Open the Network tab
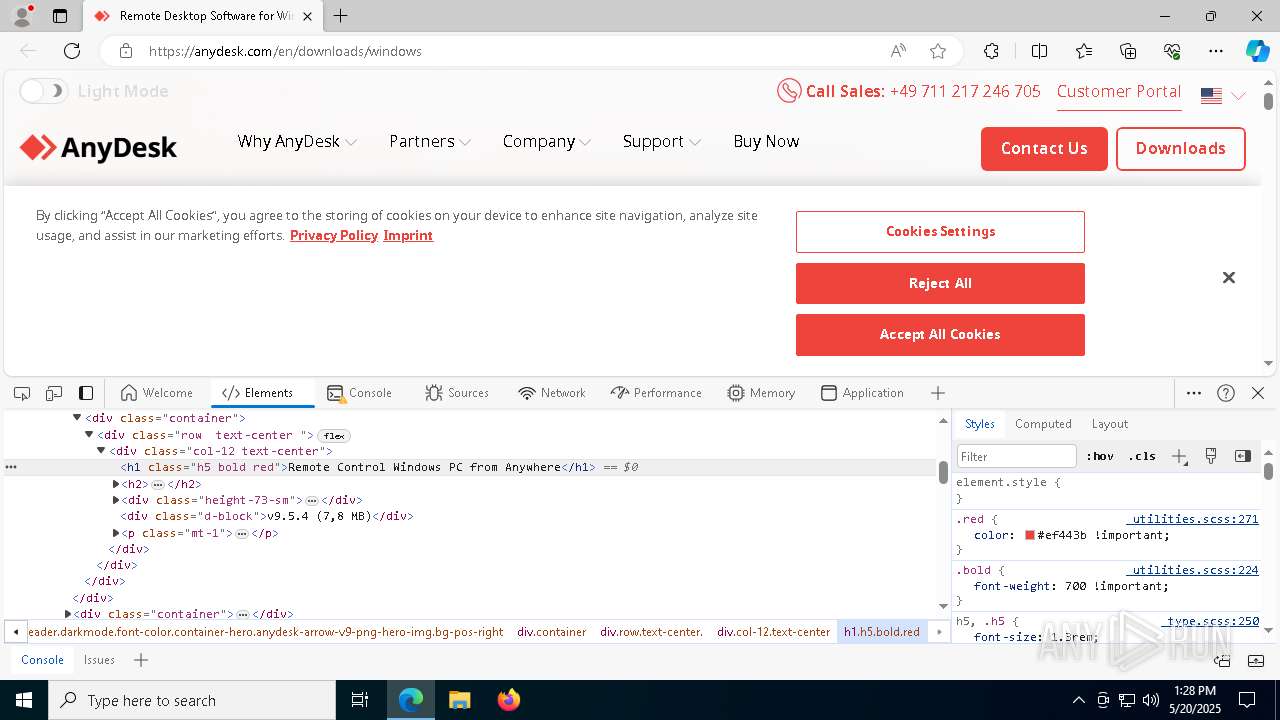The width and height of the screenshot is (1280, 720). (x=552, y=393)
